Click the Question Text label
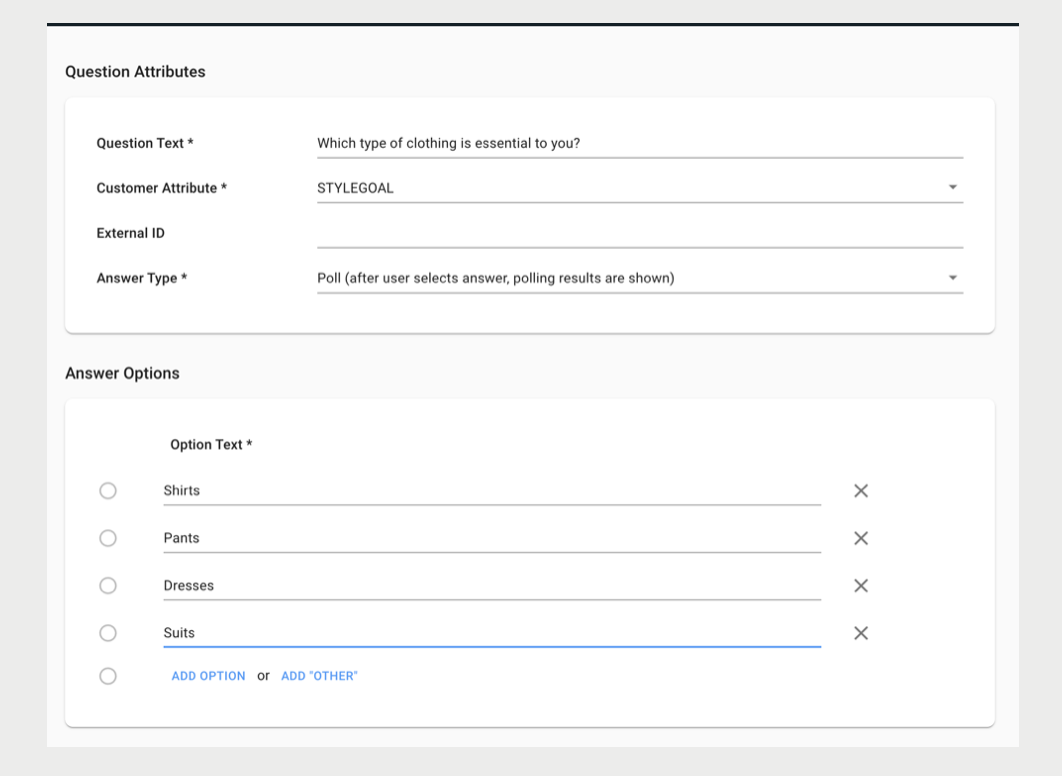 coord(145,144)
